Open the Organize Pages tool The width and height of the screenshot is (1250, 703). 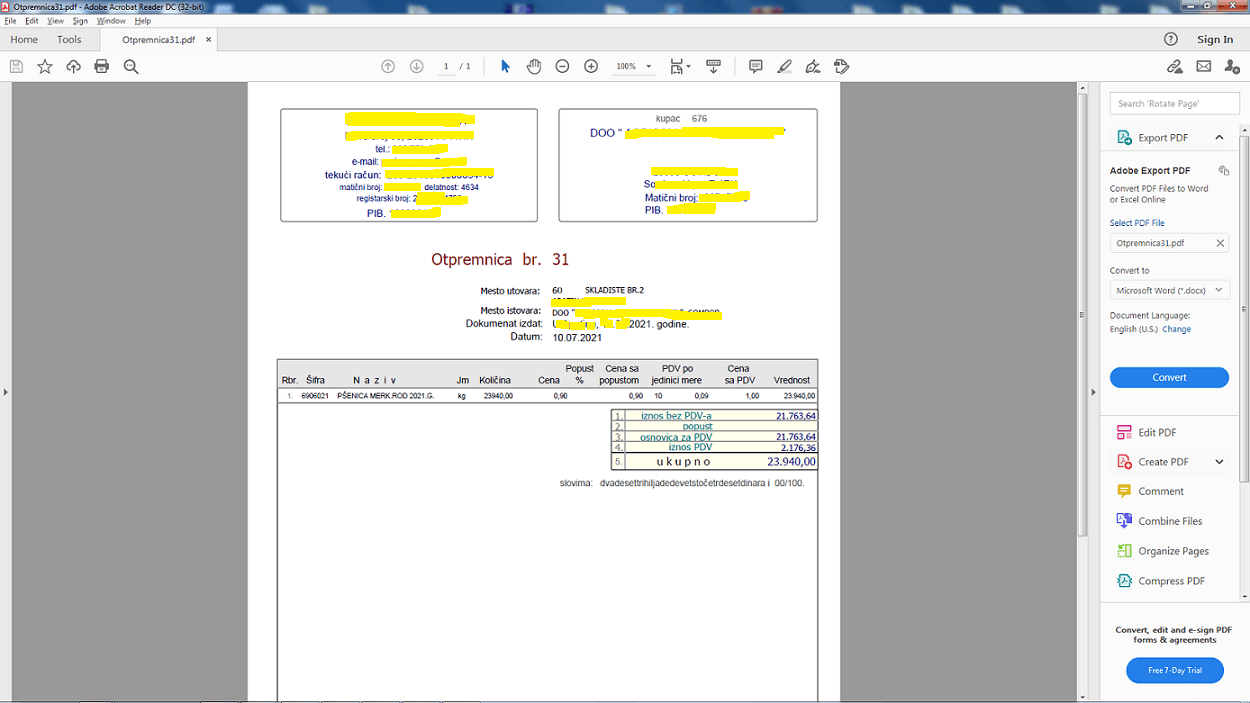pyautogui.click(x=1173, y=551)
